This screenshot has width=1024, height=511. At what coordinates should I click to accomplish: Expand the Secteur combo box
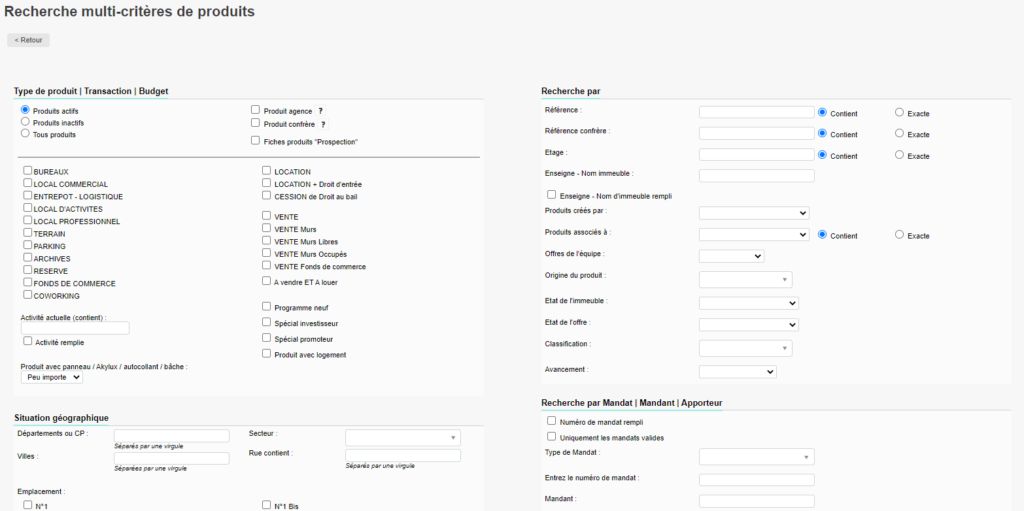tap(402, 437)
